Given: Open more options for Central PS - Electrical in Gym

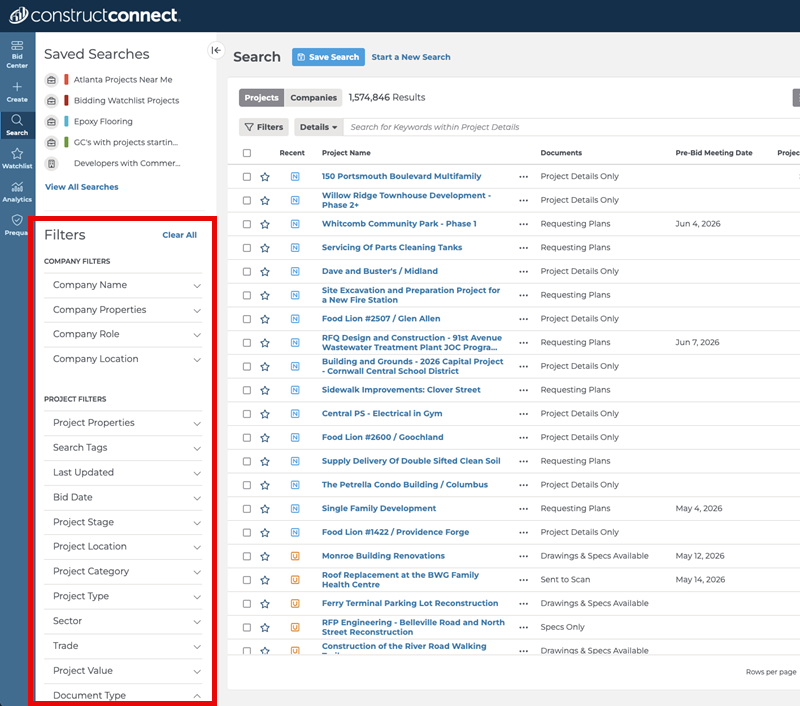Looking at the screenshot, I should point(523,414).
